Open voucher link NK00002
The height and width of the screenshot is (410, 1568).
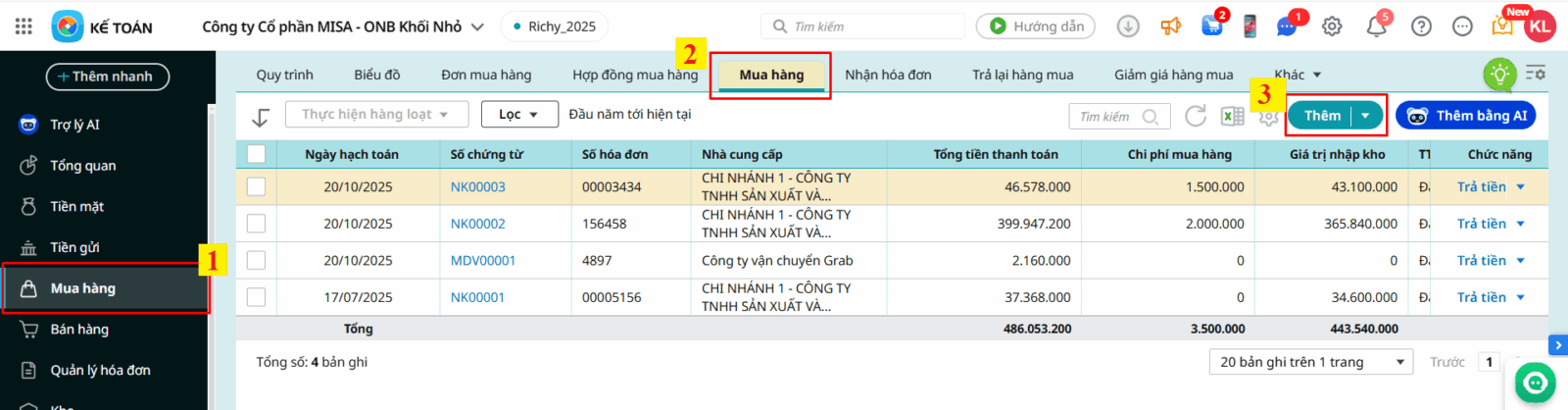pyautogui.click(x=477, y=224)
